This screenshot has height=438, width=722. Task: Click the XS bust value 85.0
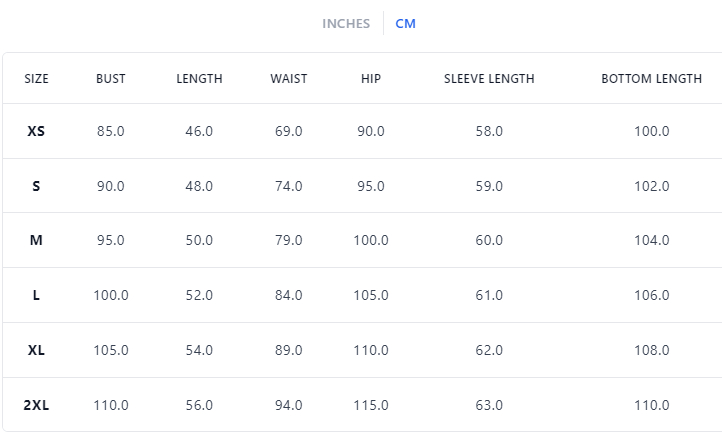111,131
